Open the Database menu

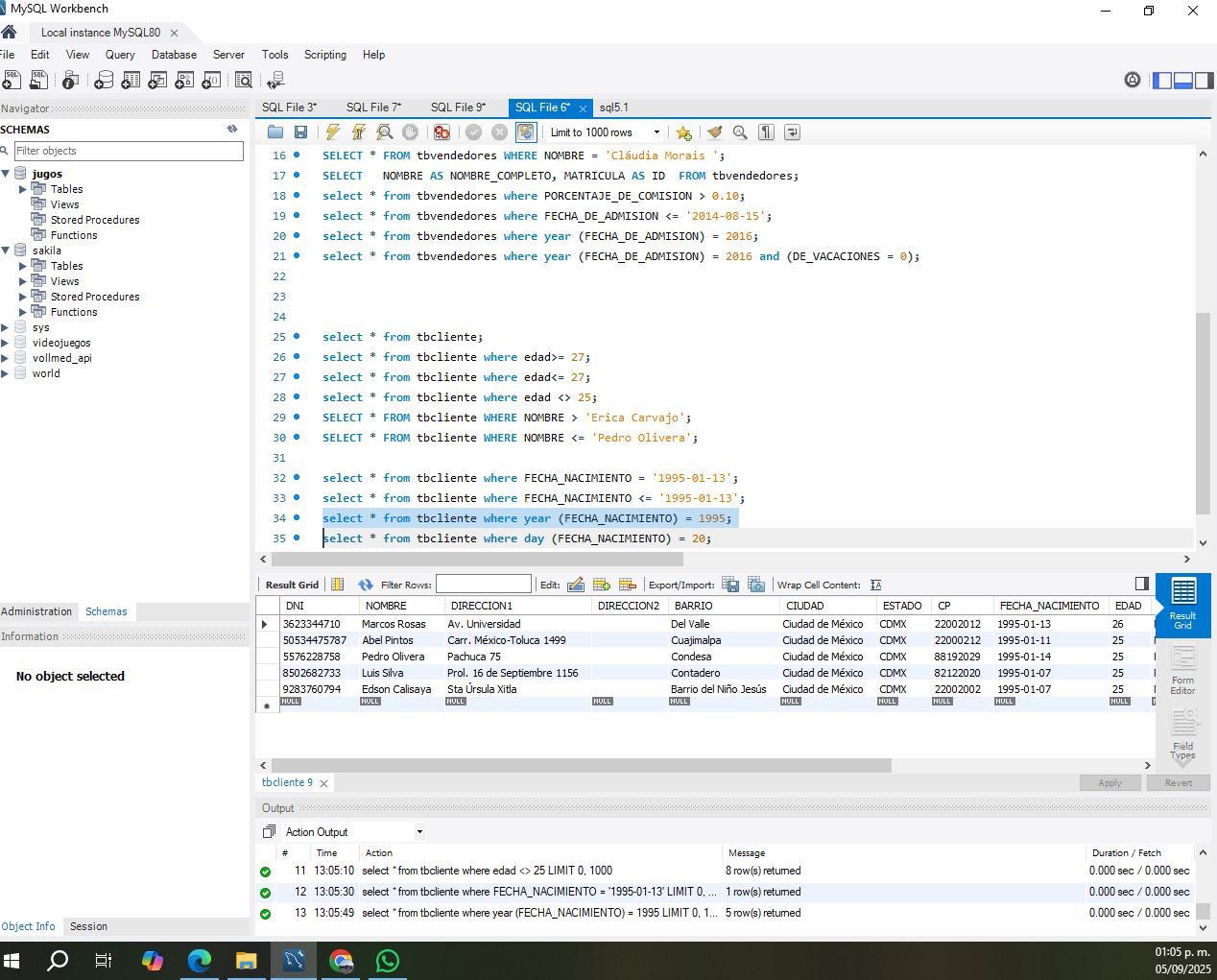174,55
